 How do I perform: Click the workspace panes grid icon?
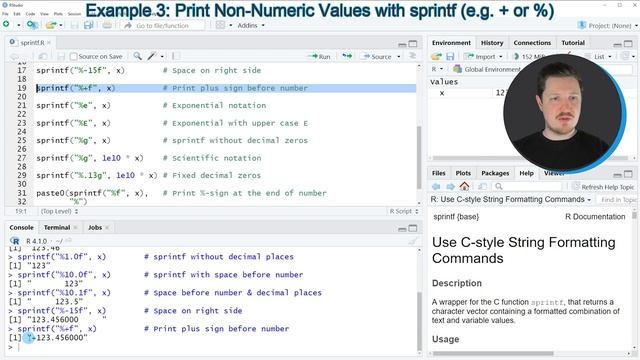220,25
